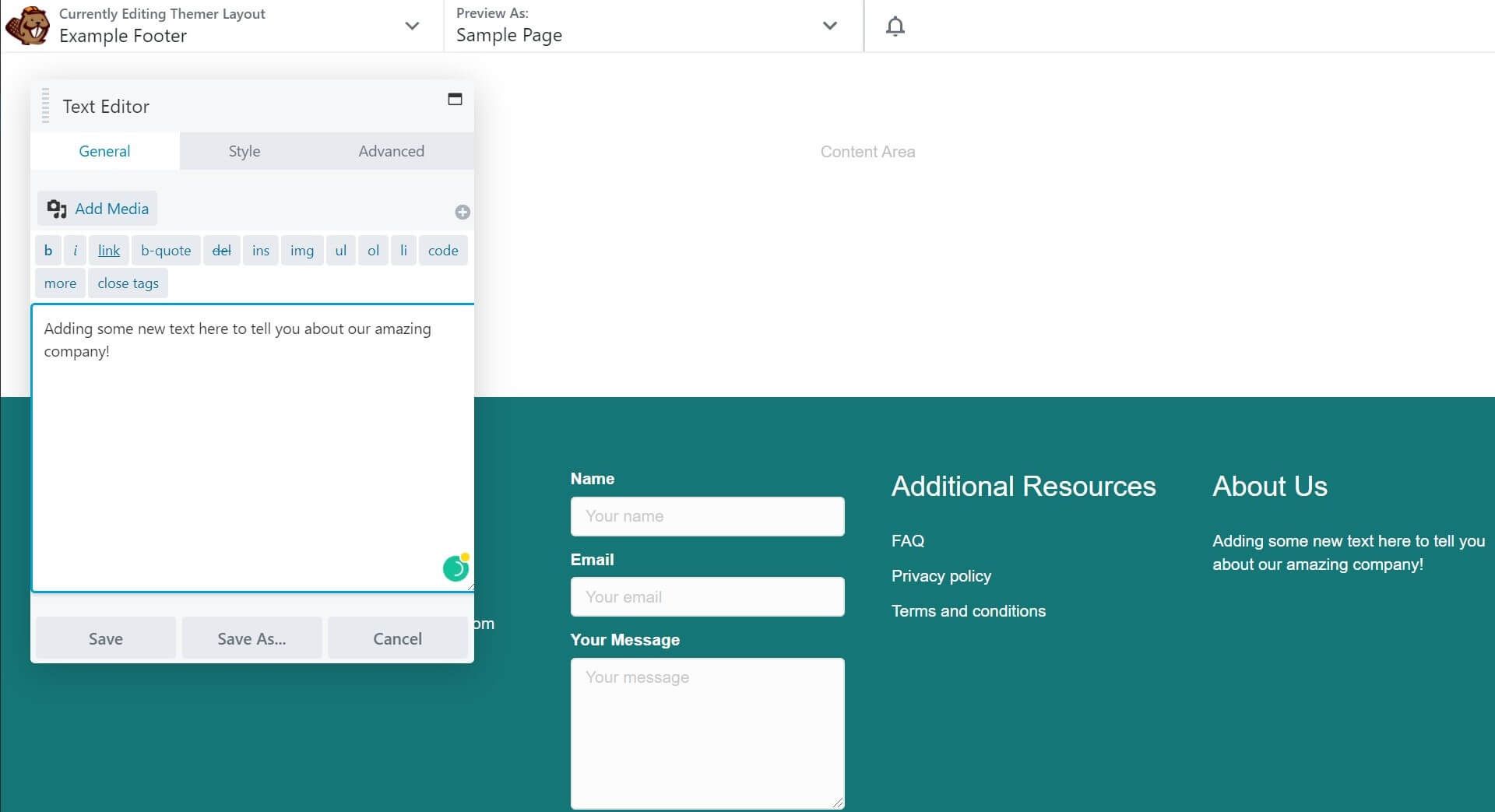Insert an image with the img quicktag
Screen dimensions: 1495x812
coord(301,250)
